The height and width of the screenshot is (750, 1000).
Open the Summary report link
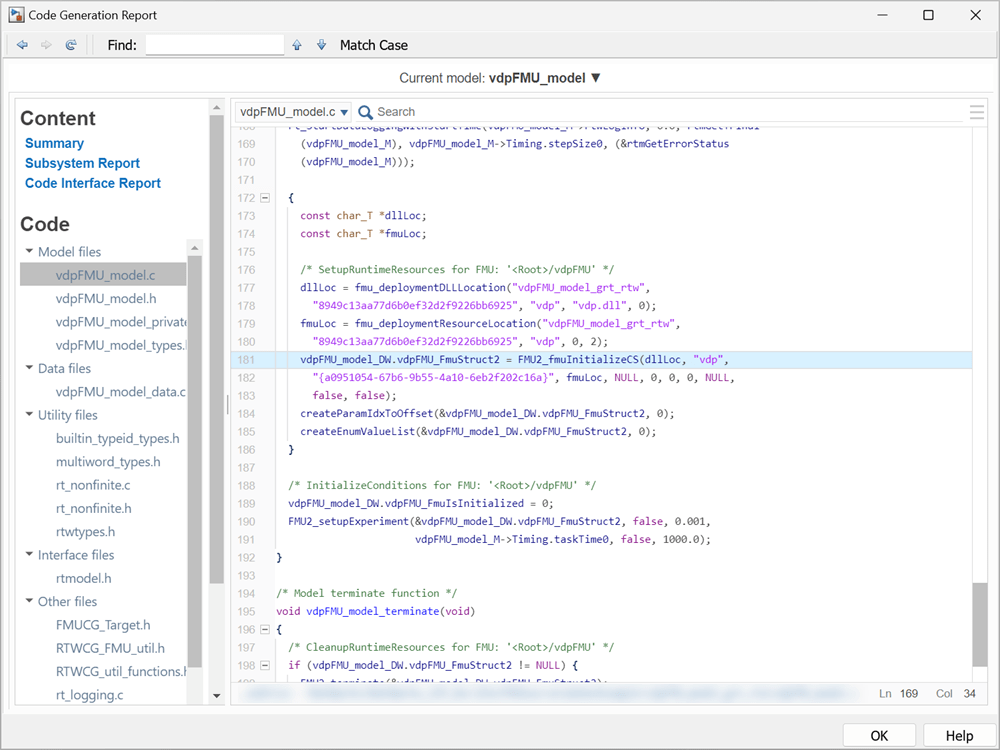point(54,143)
